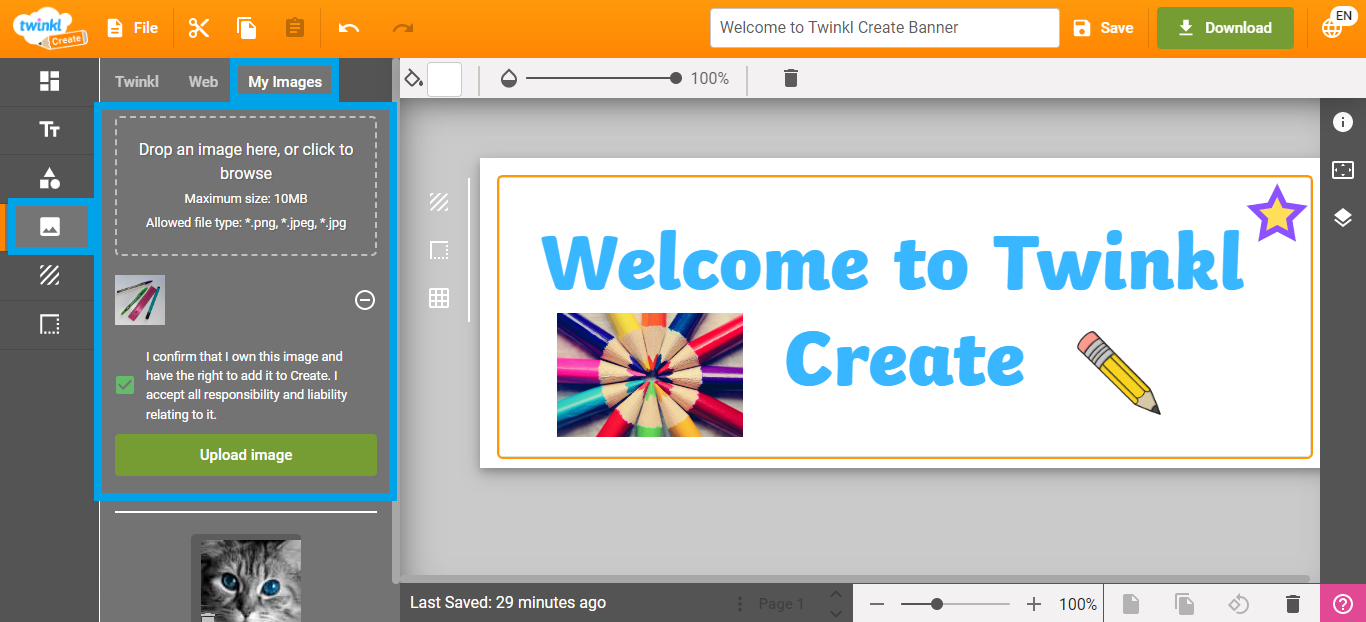Click the opacity droplet icon
This screenshot has width=1366, height=622.
click(x=509, y=79)
